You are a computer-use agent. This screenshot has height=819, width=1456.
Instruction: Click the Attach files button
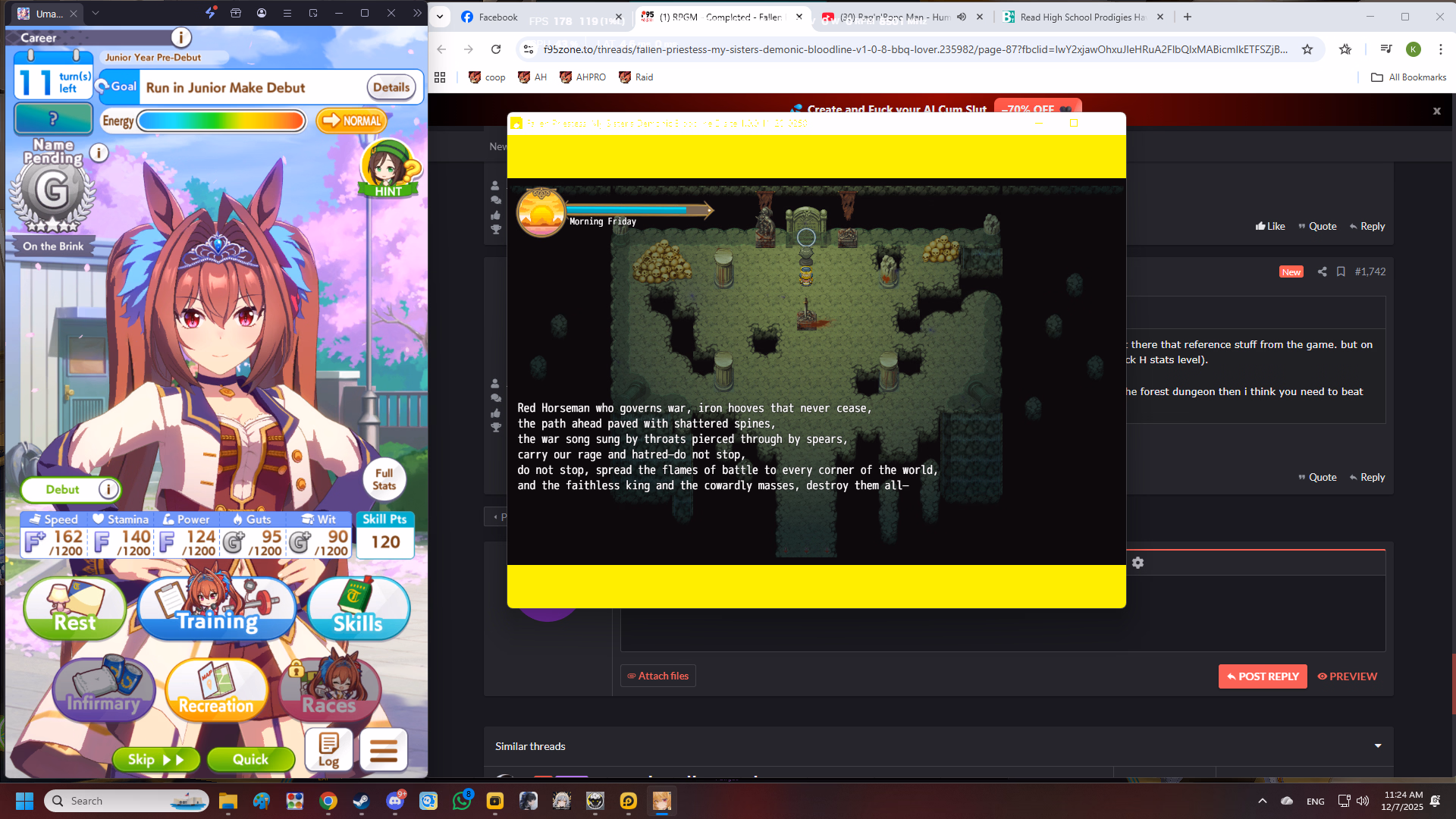657,676
